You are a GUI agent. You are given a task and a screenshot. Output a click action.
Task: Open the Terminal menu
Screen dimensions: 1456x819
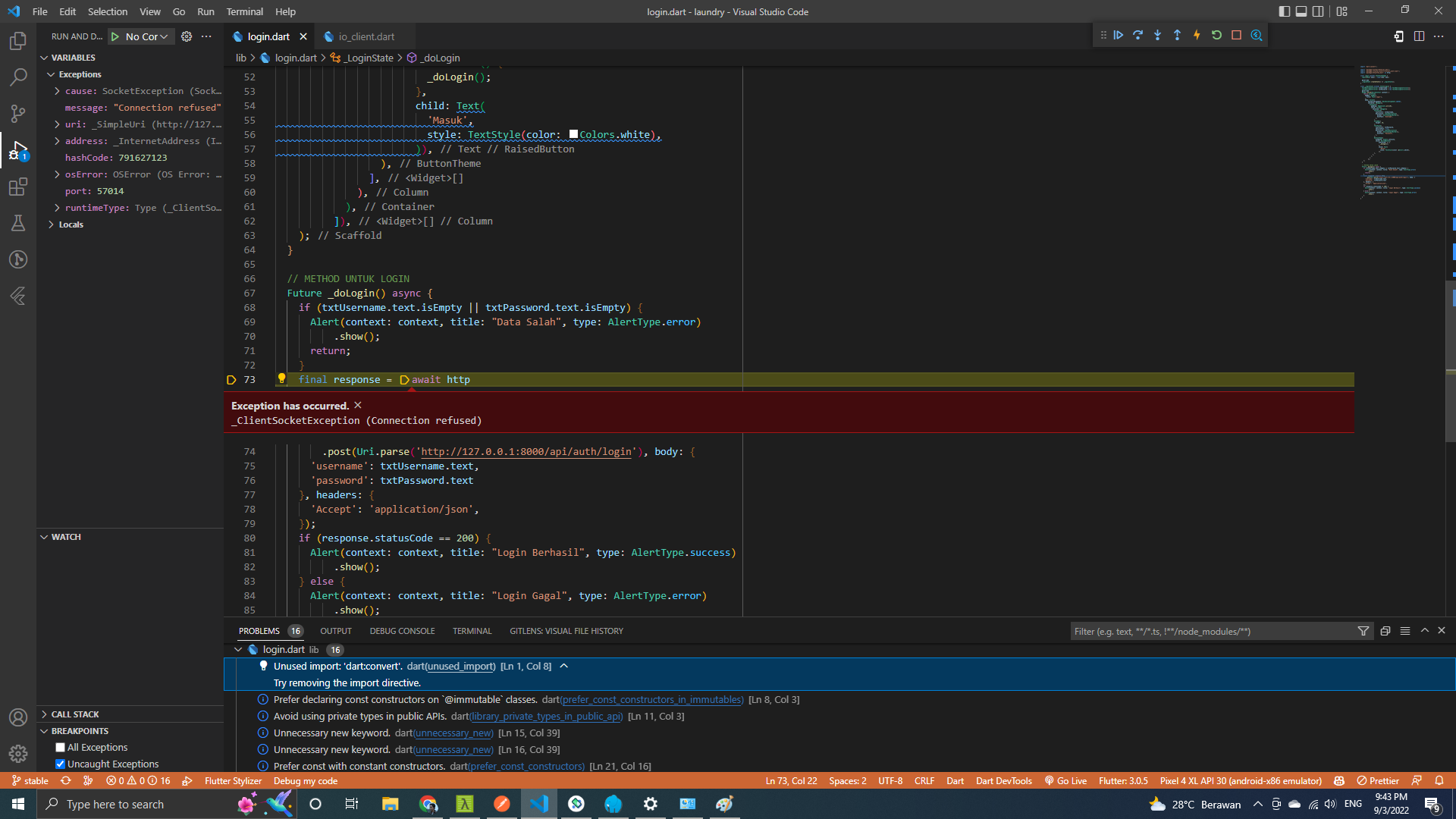(x=244, y=11)
